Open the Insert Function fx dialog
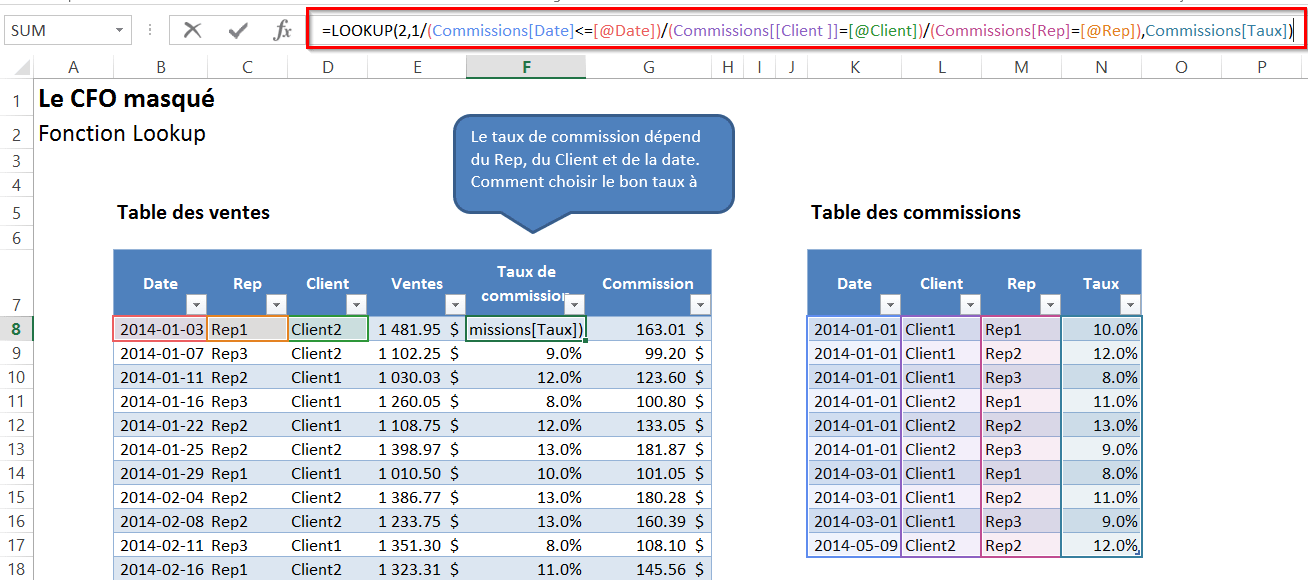Image resolution: width=1308 pixels, height=580 pixels. (282, 31)
